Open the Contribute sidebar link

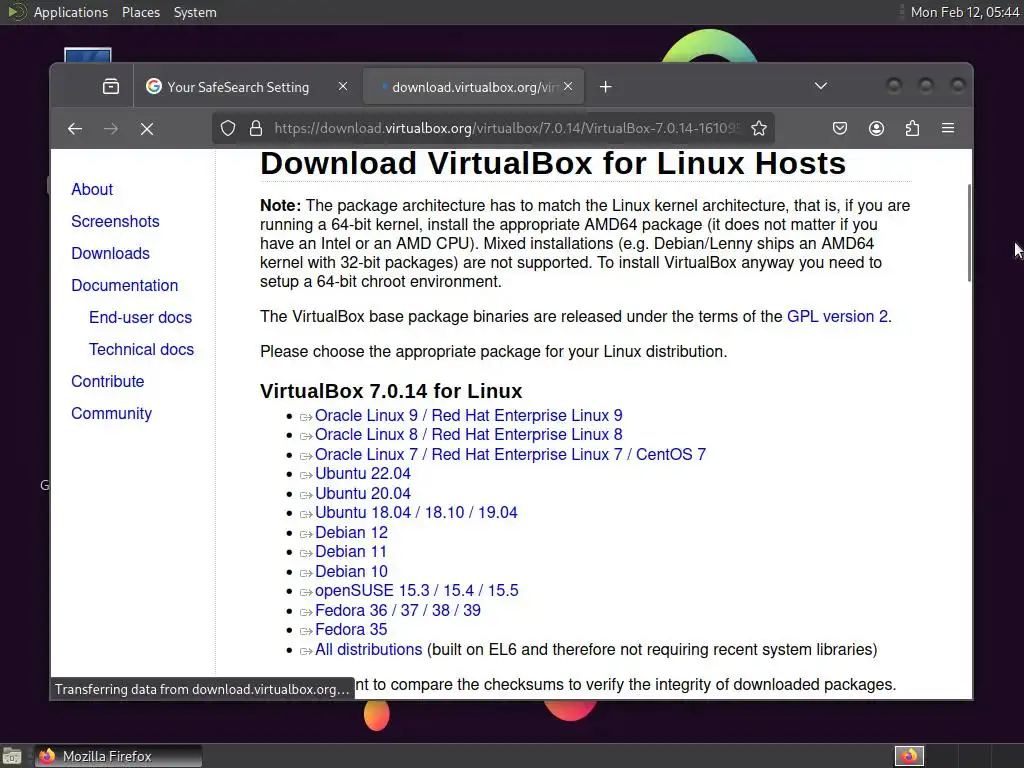tap(108, 381)
